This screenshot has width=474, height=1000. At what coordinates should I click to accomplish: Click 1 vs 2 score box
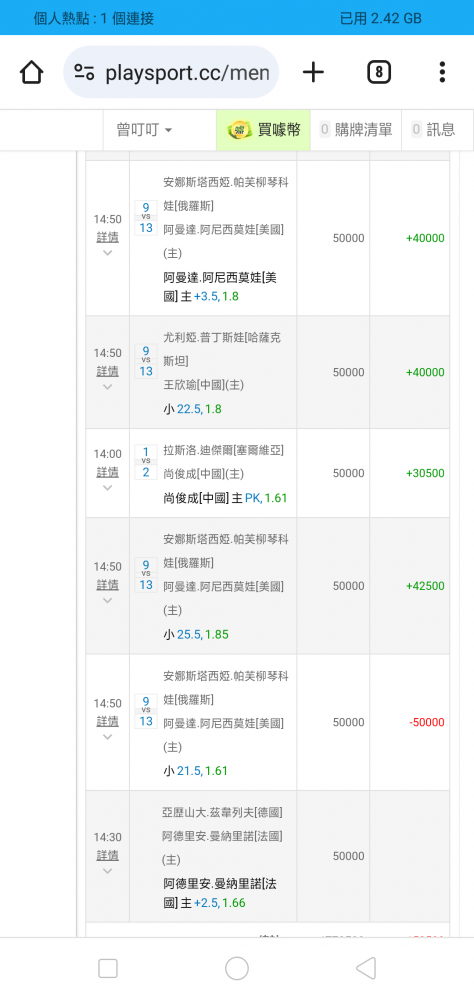145,462
